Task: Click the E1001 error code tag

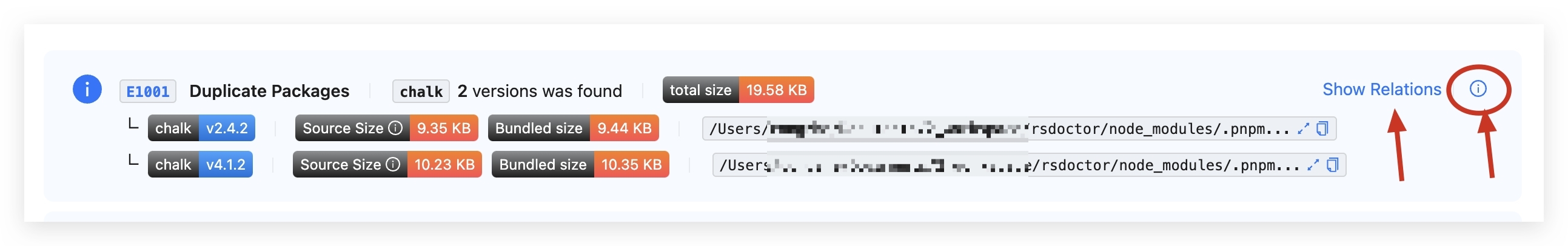Action: pos(148,91)
